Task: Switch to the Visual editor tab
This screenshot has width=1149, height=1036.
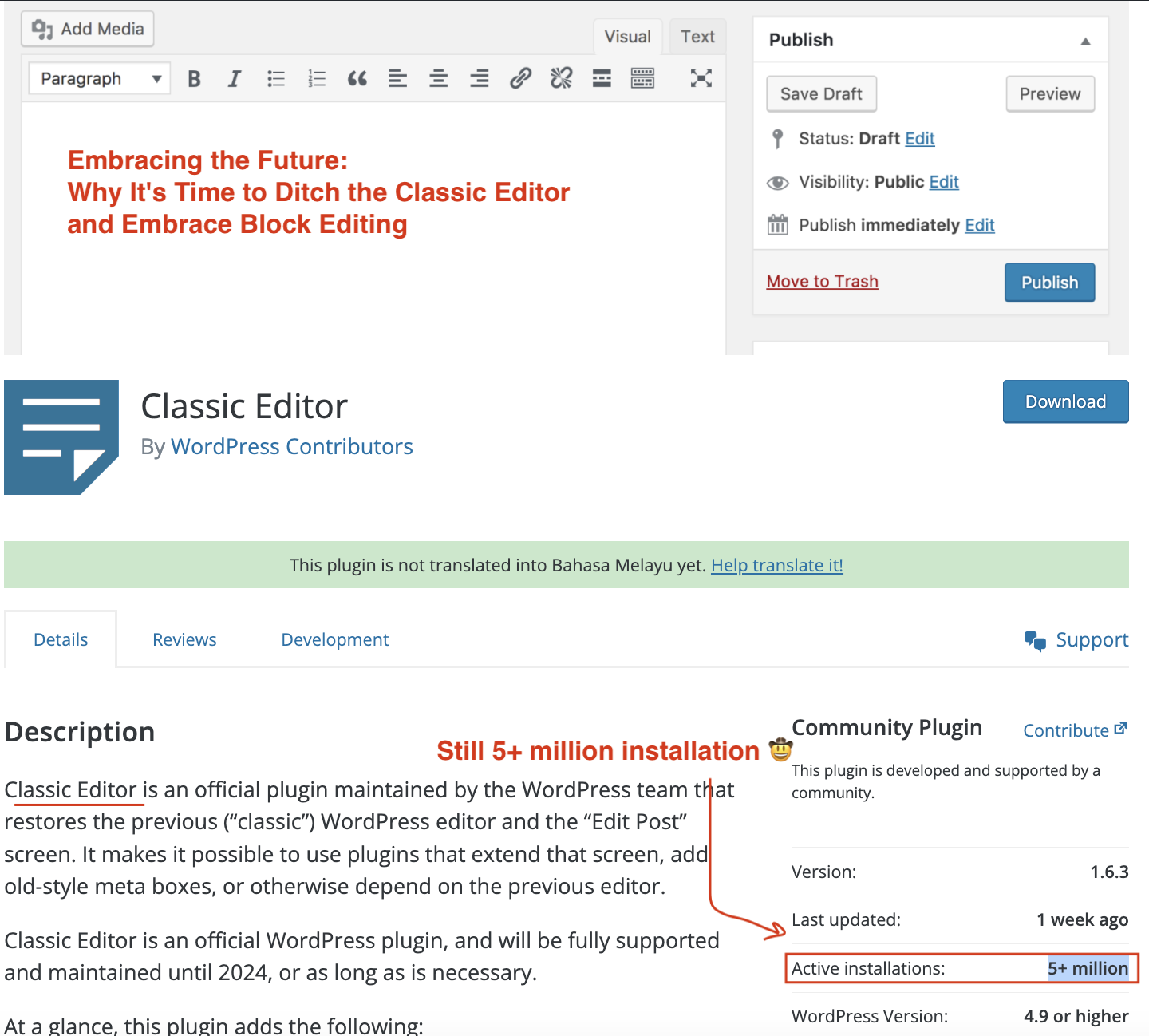Action: pos(627,37)
